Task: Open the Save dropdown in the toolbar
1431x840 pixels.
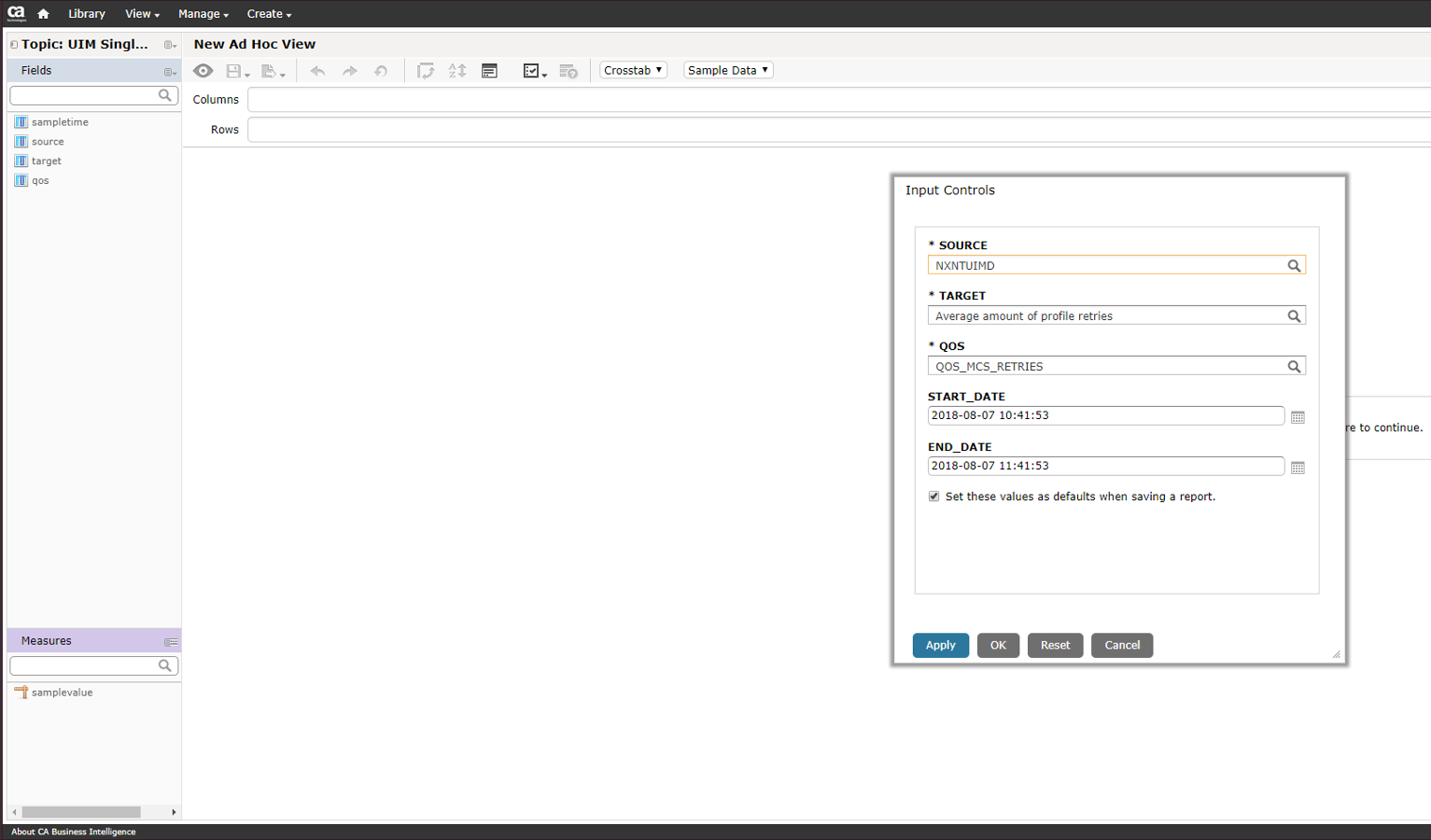Action: [237, 71]
